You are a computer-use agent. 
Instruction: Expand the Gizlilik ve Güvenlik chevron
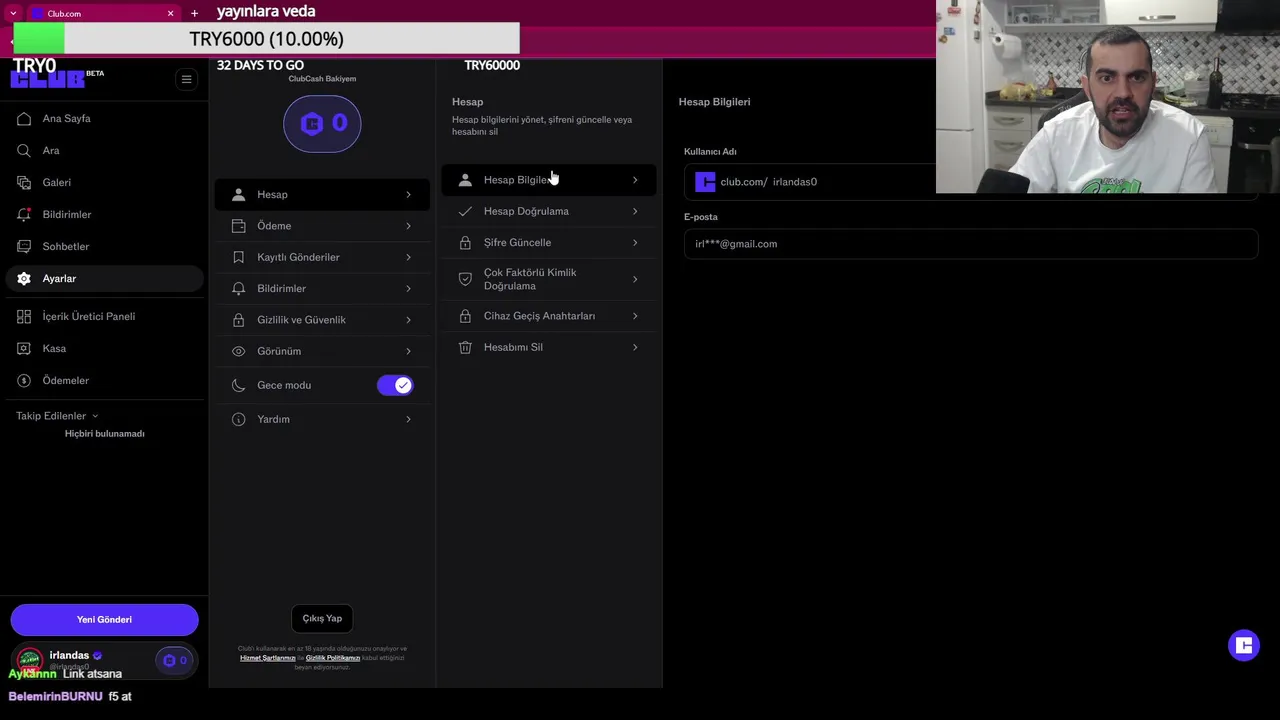(x=408, y=320)
